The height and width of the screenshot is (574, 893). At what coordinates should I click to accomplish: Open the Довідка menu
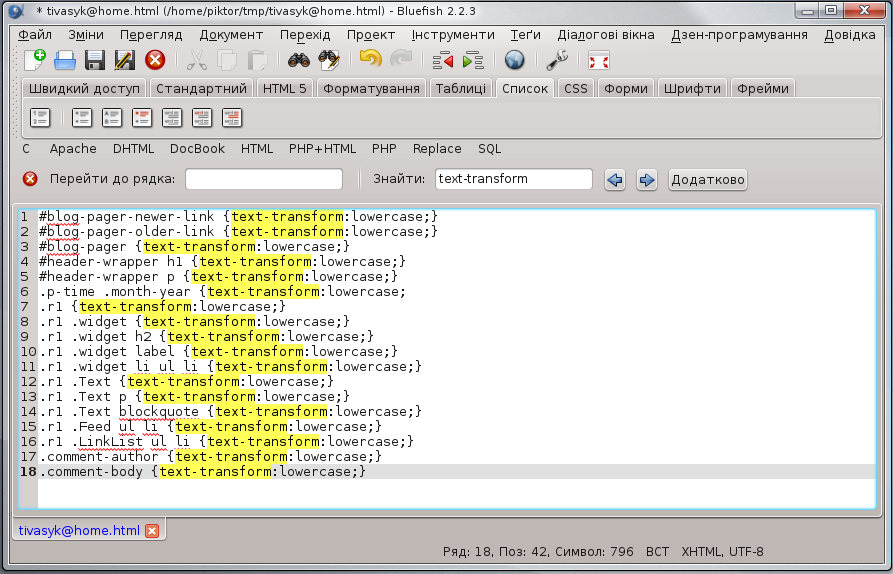850,35
